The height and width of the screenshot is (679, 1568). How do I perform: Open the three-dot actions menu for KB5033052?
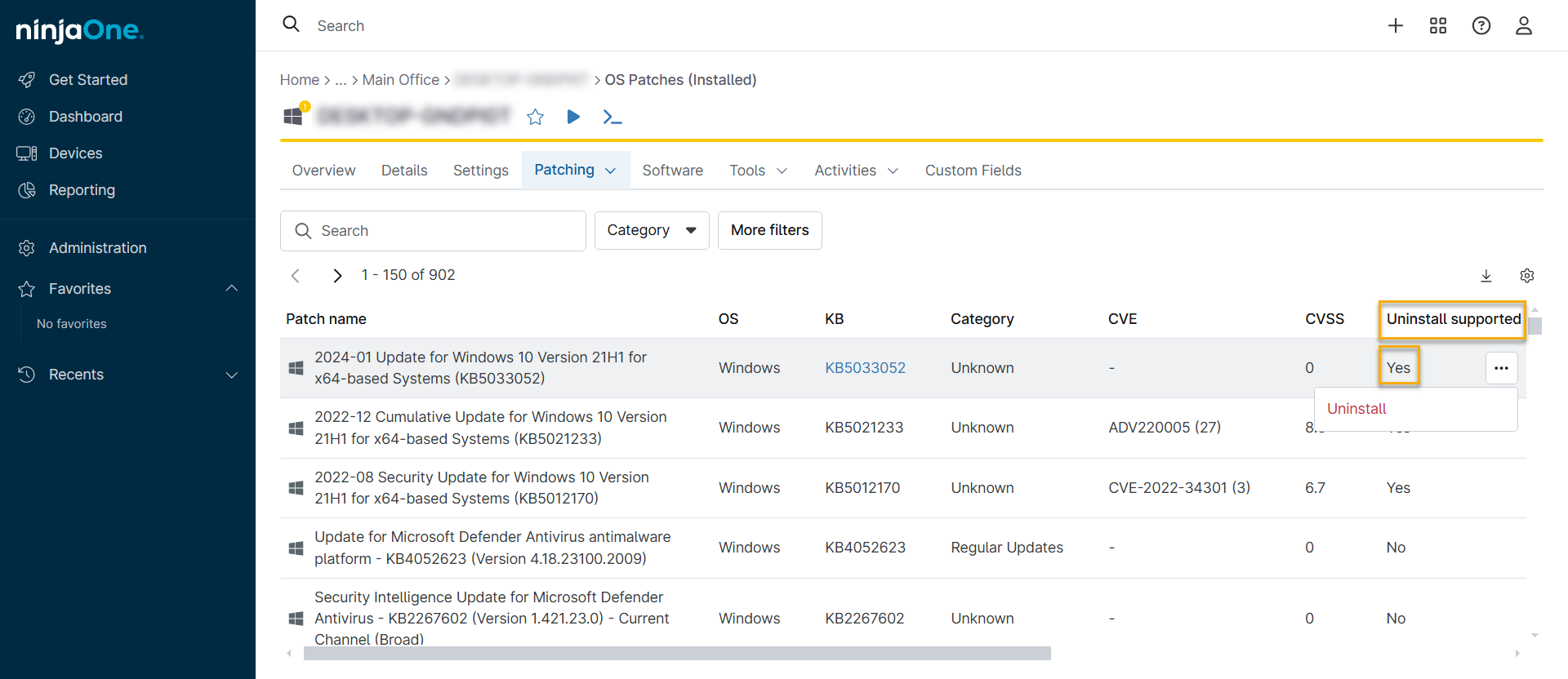[1501, 368]
